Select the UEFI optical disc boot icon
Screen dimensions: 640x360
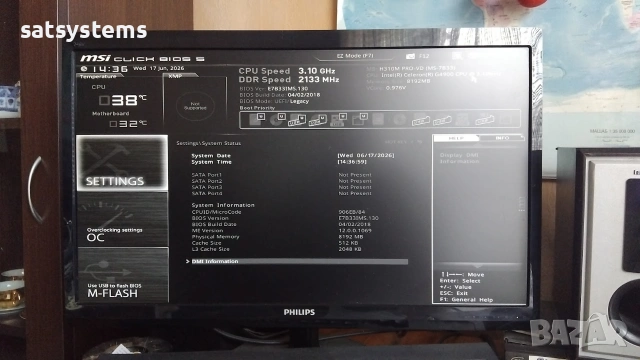pyautogui.click(x=277, y=120)
